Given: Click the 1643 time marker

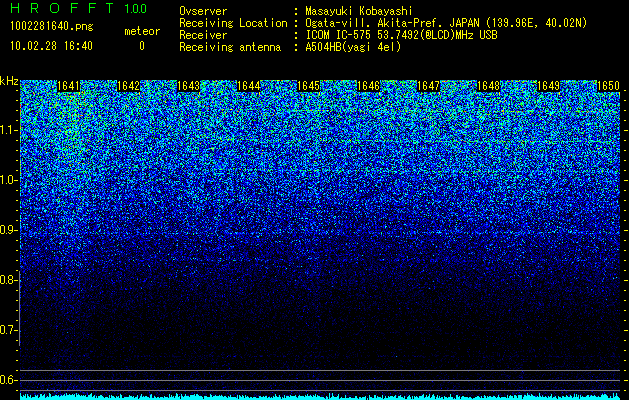Looking at the screenshot, I should (189, 86).
